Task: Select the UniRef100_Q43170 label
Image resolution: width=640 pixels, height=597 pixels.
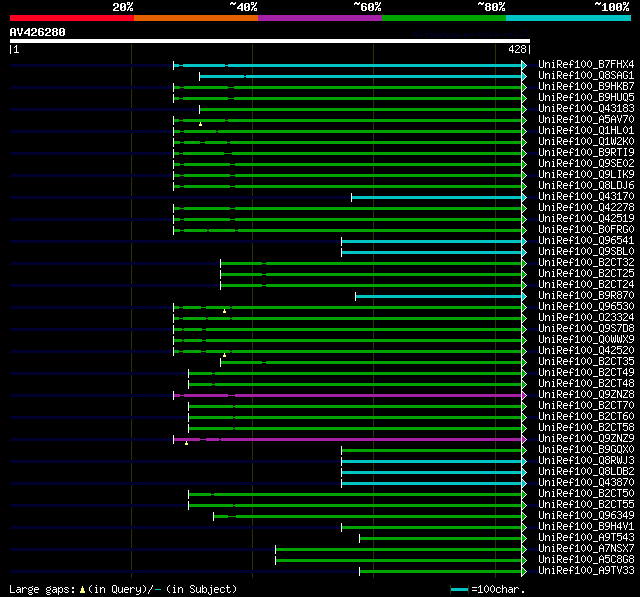Action: coord(586,197)
